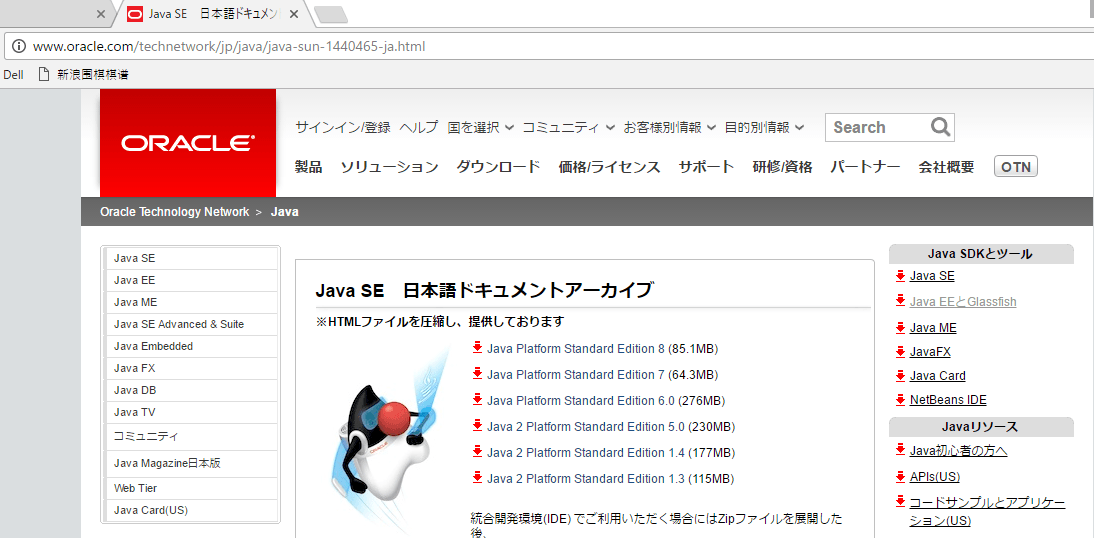Click the download arrow beside Standard Edition 6.0
Viewport: 1094px width, 538px height.
click(477, 399)
